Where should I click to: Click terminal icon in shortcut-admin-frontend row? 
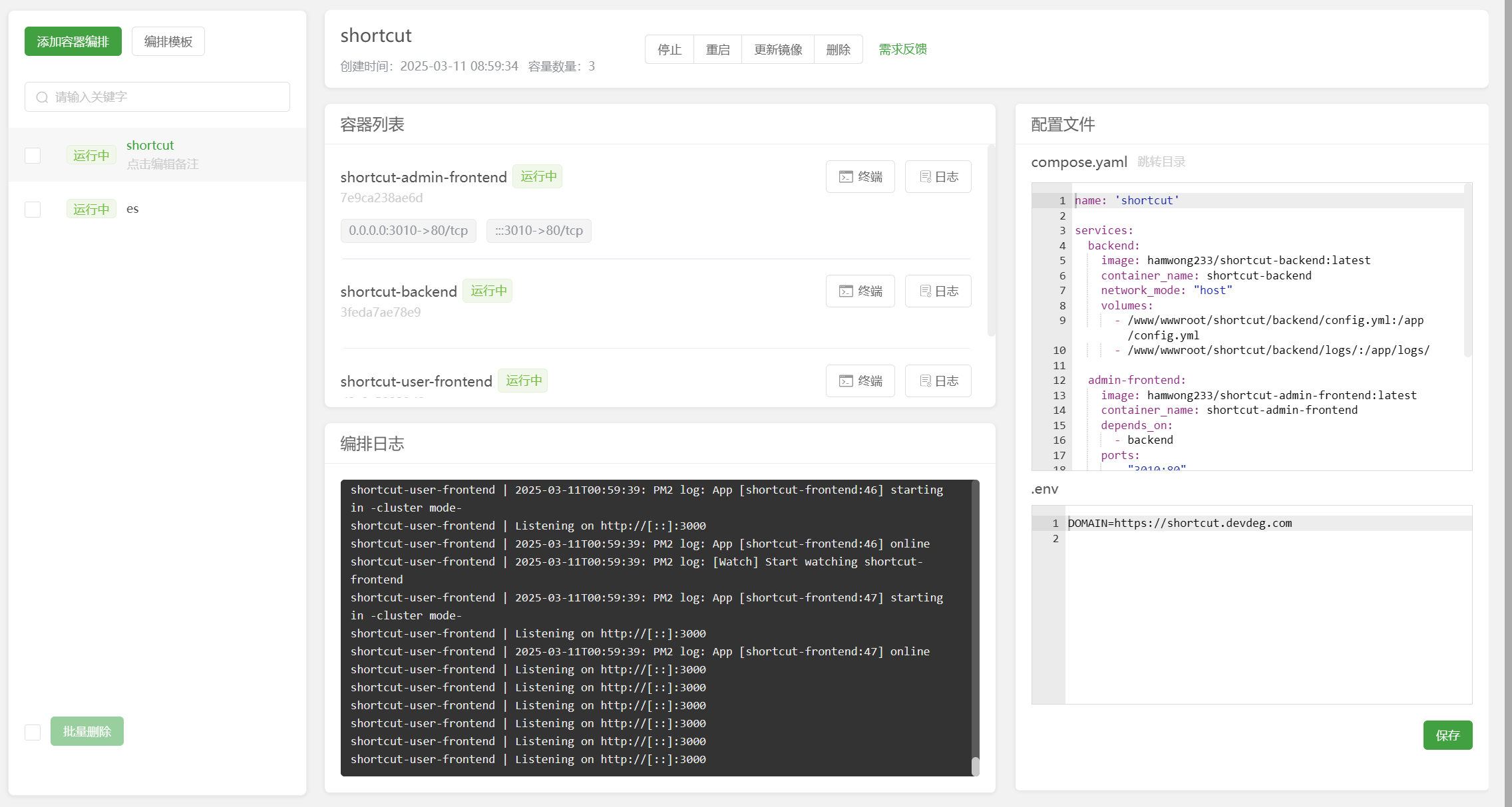pos(846,176)
